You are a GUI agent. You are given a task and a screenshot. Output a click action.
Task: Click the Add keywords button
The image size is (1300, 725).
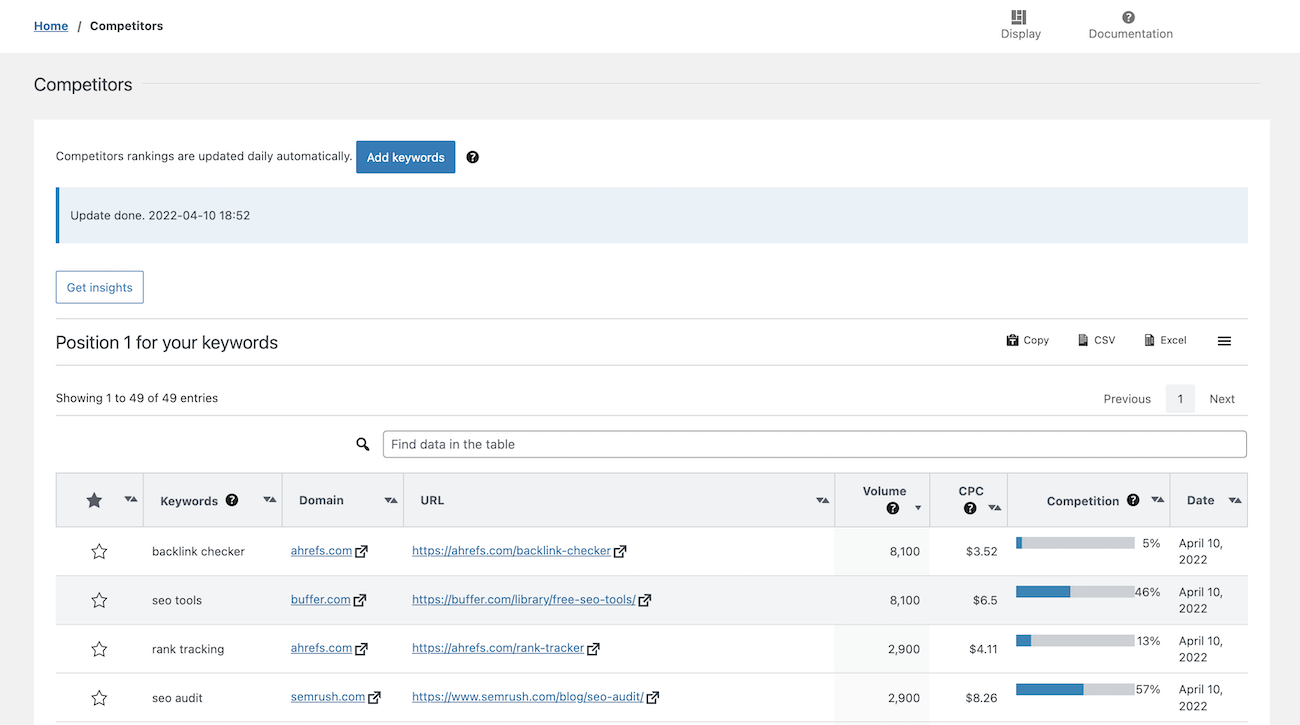click(405, 157)
